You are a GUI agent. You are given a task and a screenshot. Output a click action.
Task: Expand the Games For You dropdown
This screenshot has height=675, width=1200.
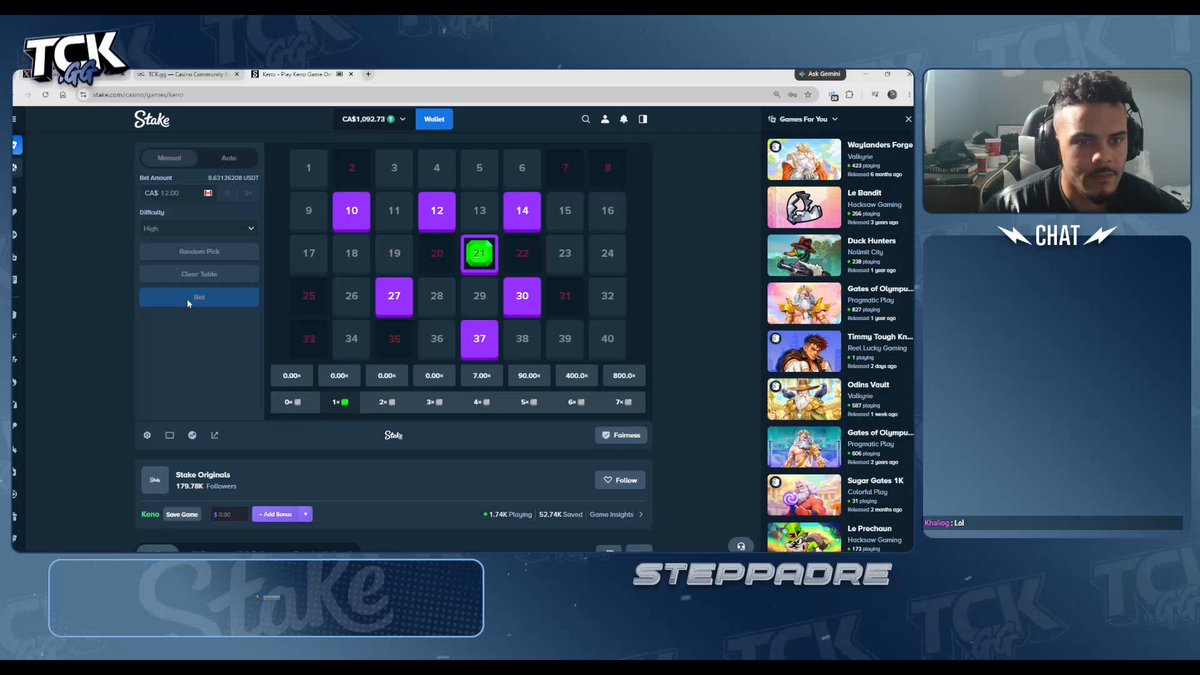[803, 119]
